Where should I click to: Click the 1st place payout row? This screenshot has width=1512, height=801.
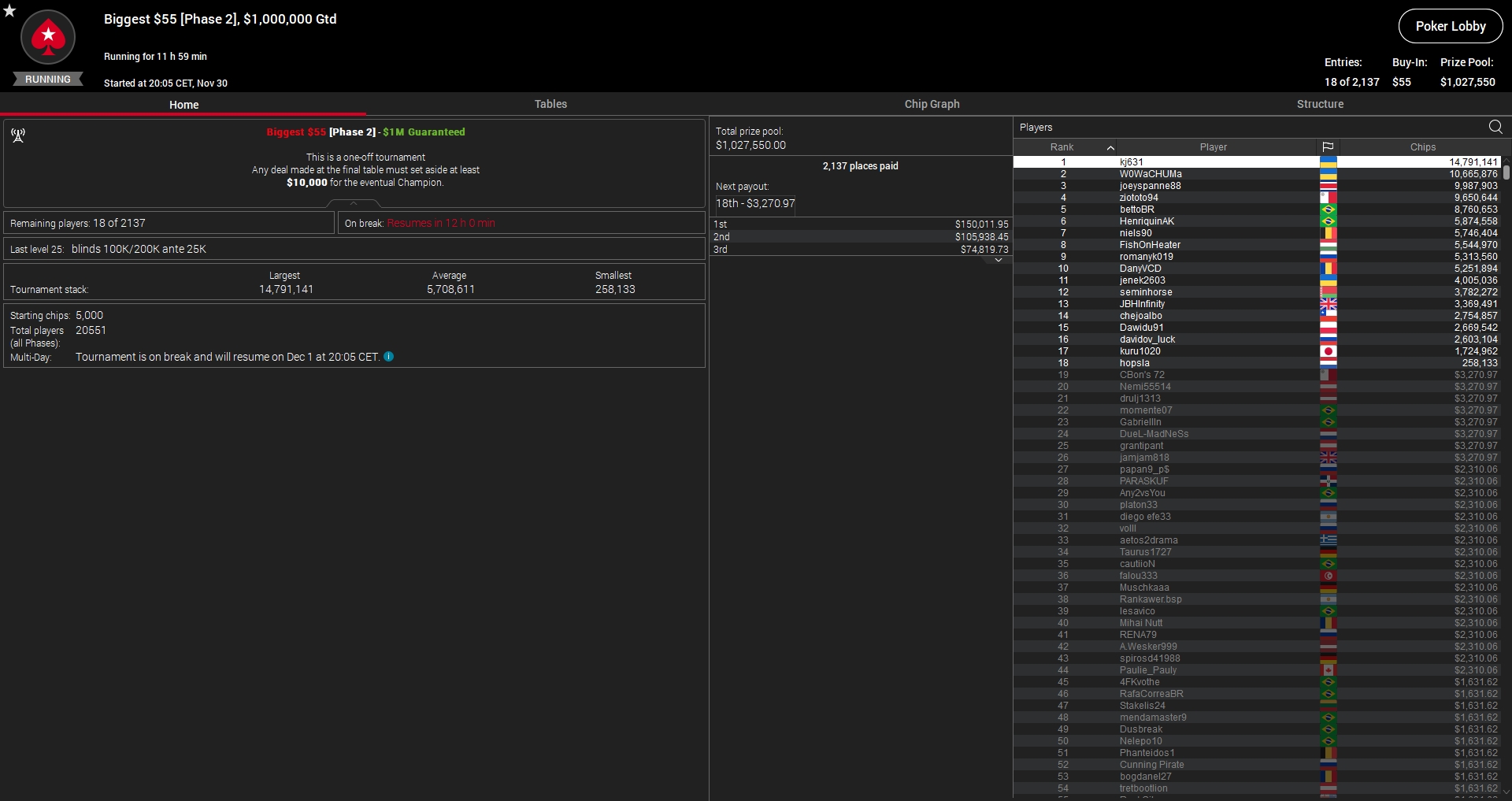861,224
